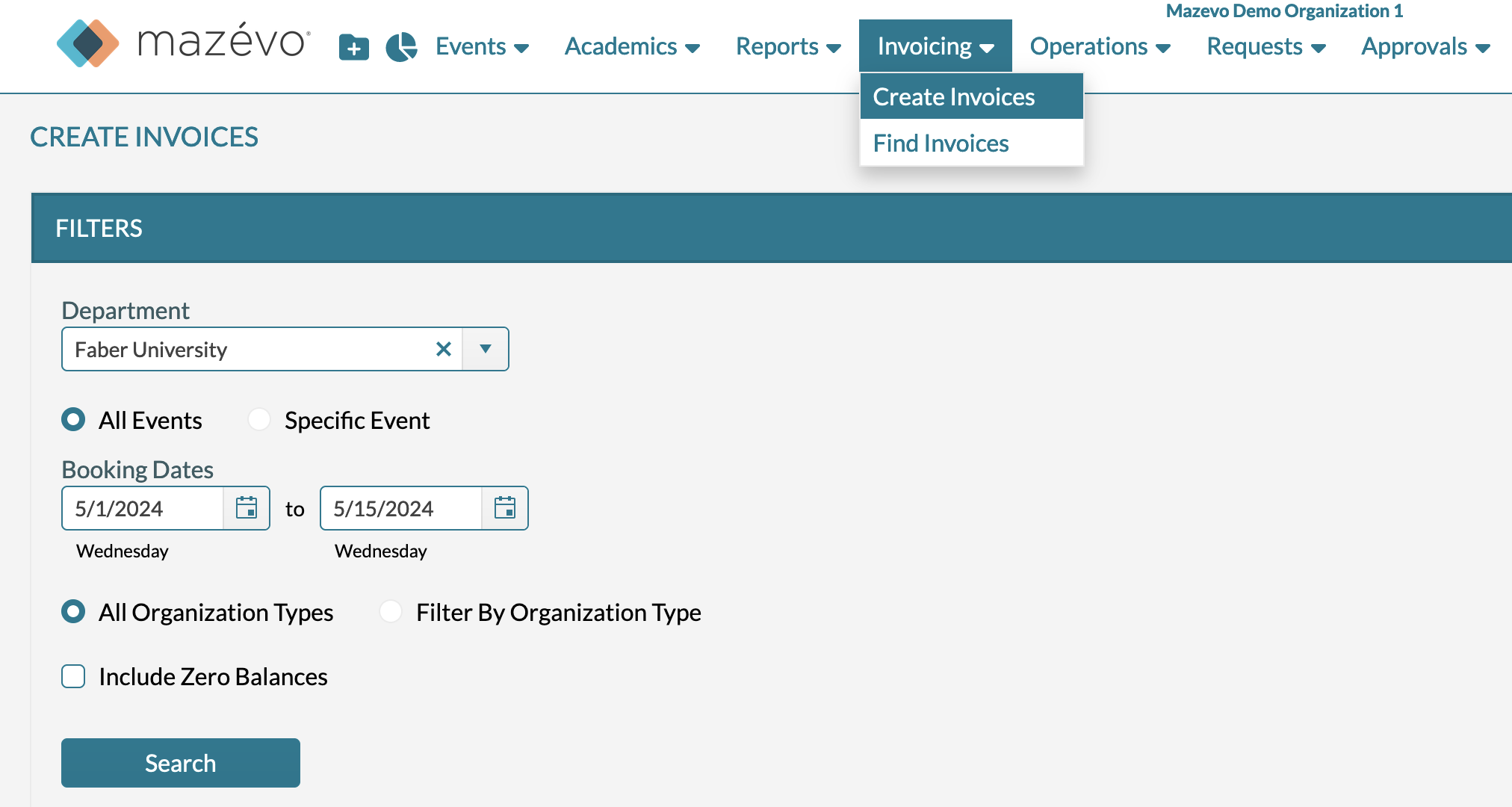Screen dimensions: 1512x807
Task: Open the Academics menu
Action: pos(630,46)
